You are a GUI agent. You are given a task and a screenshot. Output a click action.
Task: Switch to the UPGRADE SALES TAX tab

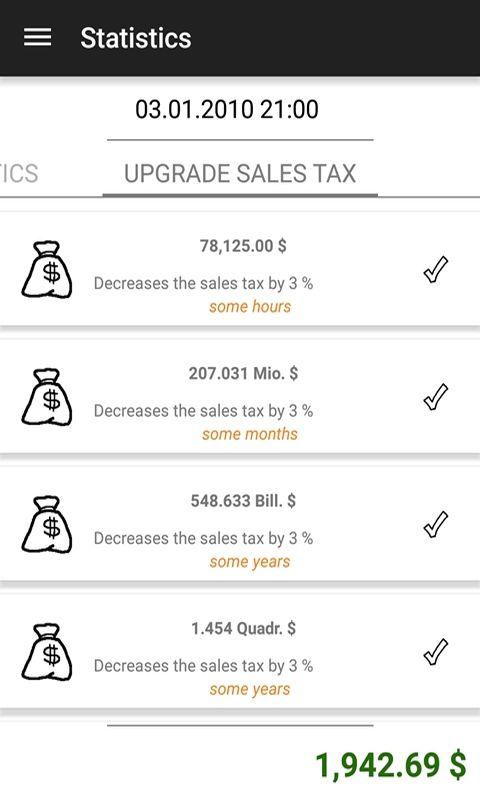[x=240, y=173]
